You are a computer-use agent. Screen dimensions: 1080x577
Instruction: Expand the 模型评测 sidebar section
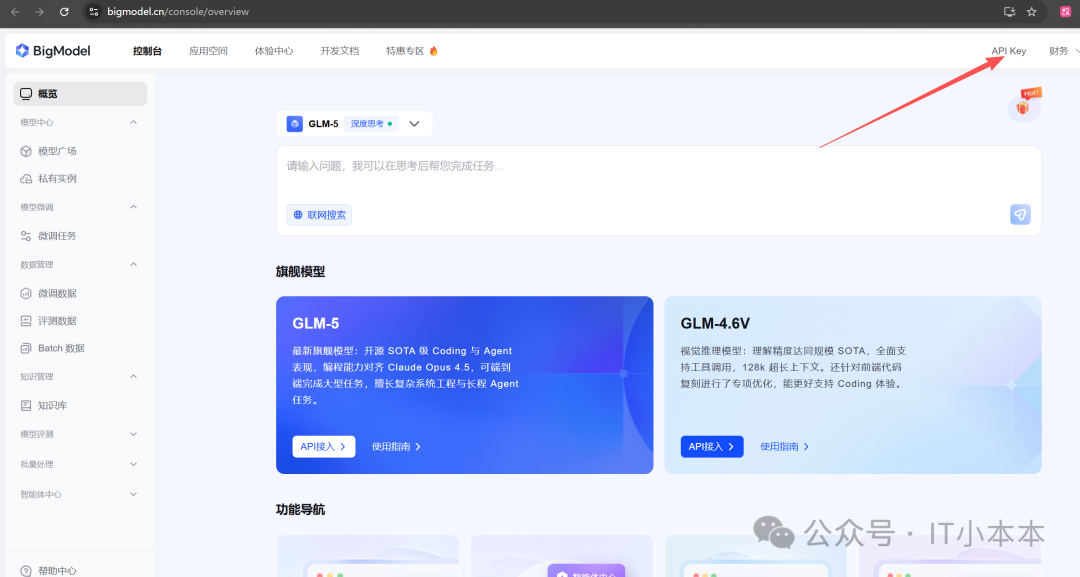(x=134, y=434)
